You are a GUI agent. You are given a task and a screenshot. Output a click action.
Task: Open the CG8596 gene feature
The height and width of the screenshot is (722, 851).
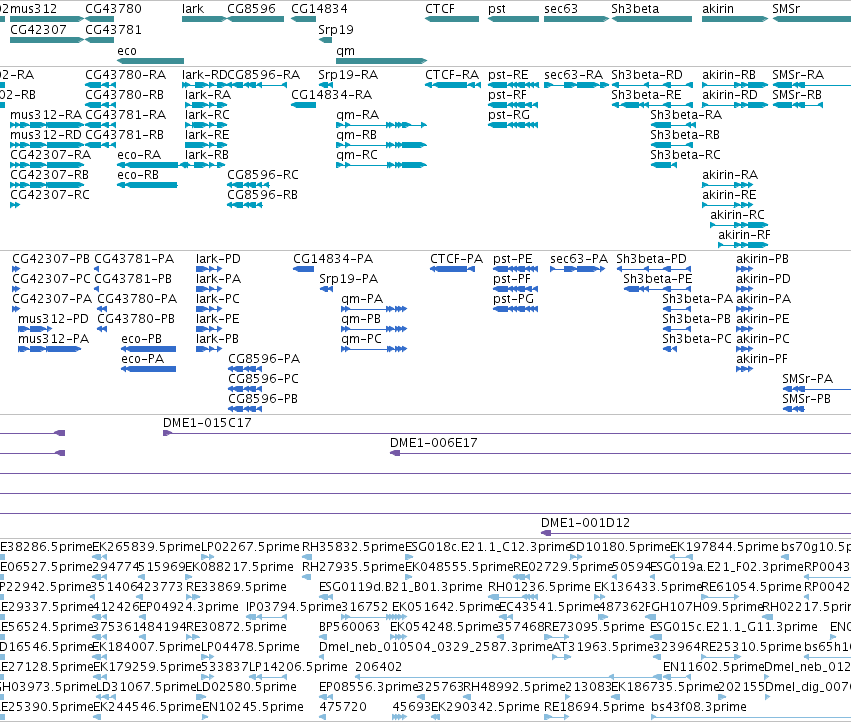256,19
